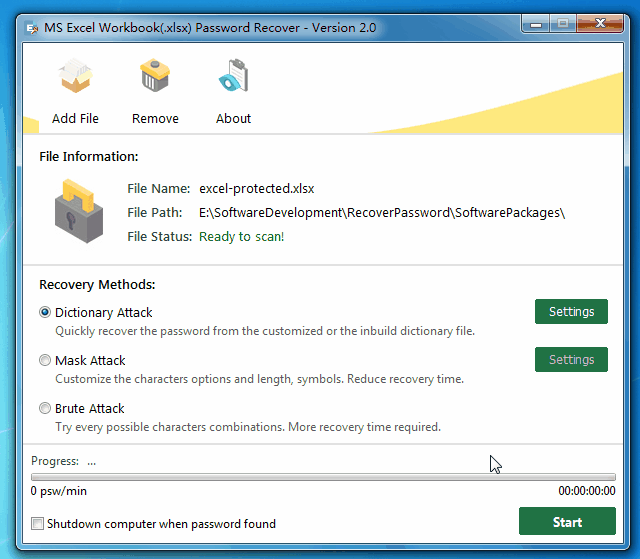Select the Dictionary Attack radio button
The height and width of the screenshot is (559, 640).
coord(45,312)
